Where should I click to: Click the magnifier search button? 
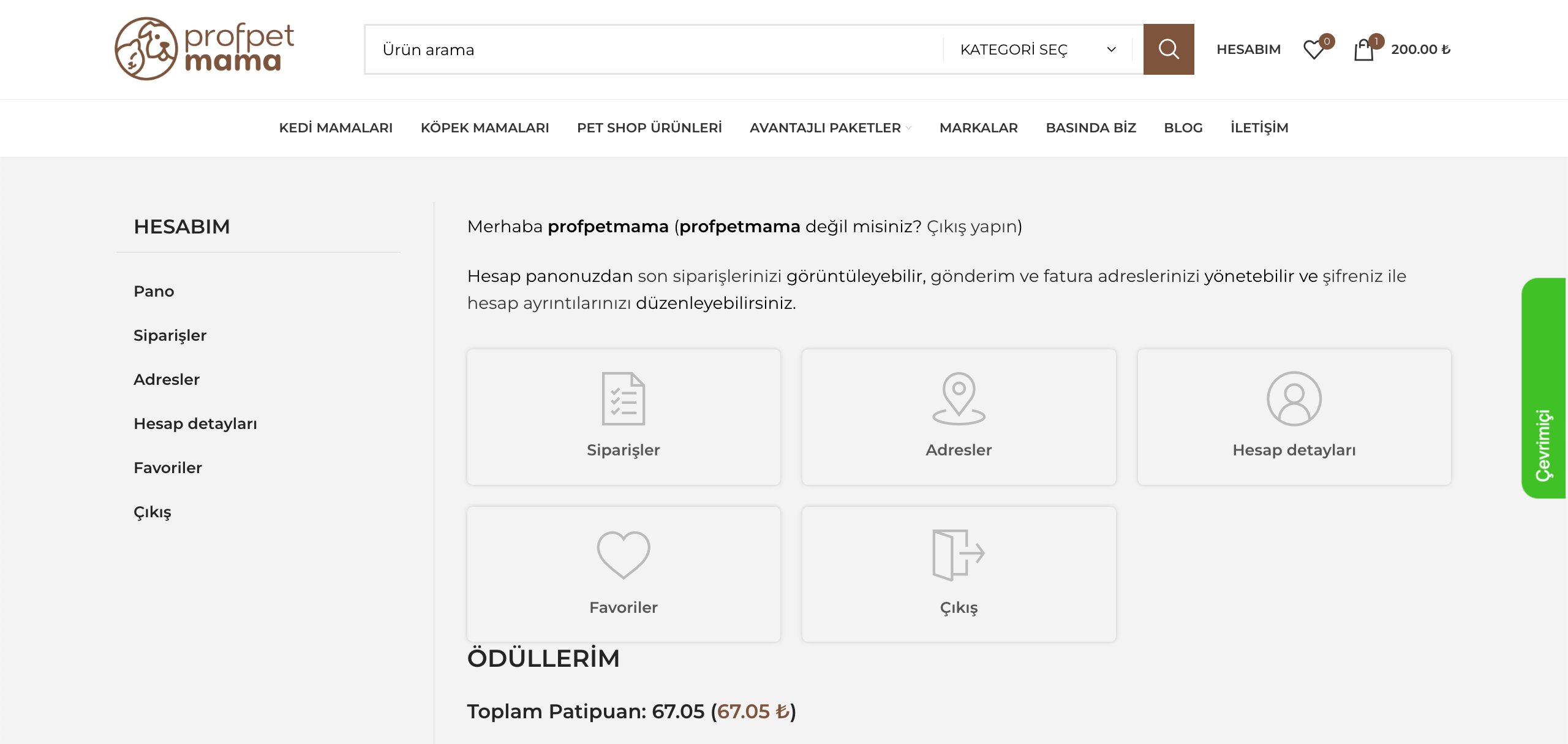click(x=1168, y=49)
